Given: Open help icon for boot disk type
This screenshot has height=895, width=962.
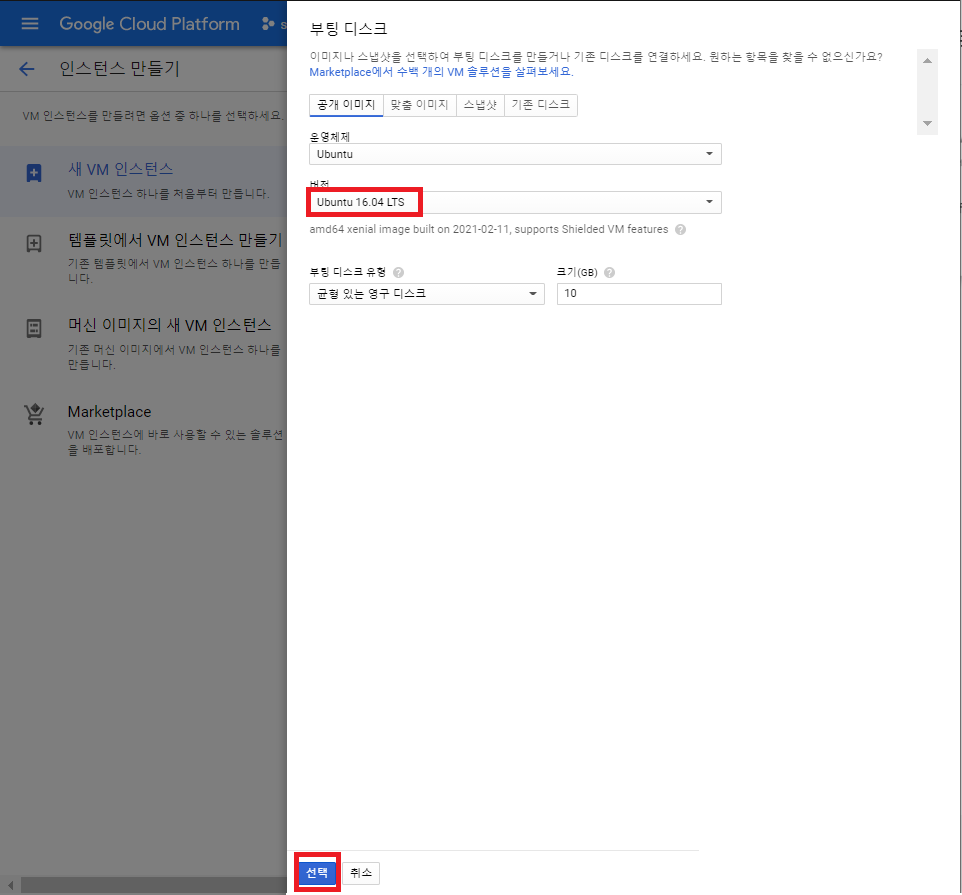Looking at the screenshot, I should click(398, 272).
